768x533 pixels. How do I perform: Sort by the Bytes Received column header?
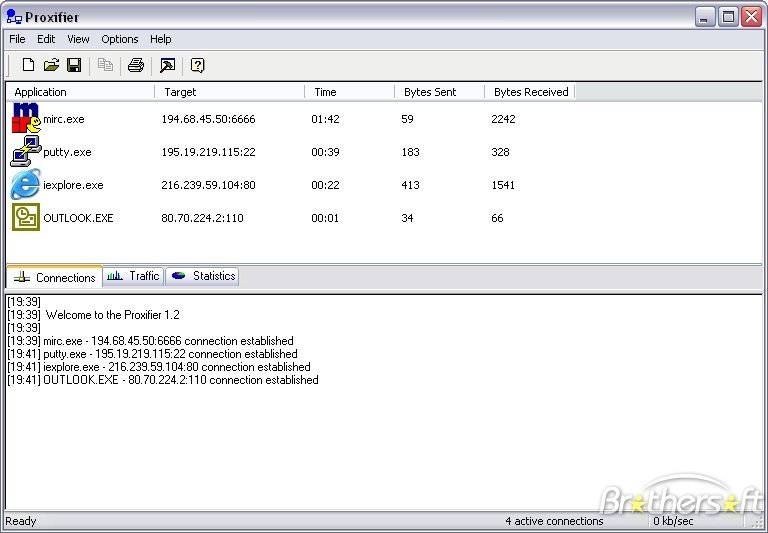530,92
